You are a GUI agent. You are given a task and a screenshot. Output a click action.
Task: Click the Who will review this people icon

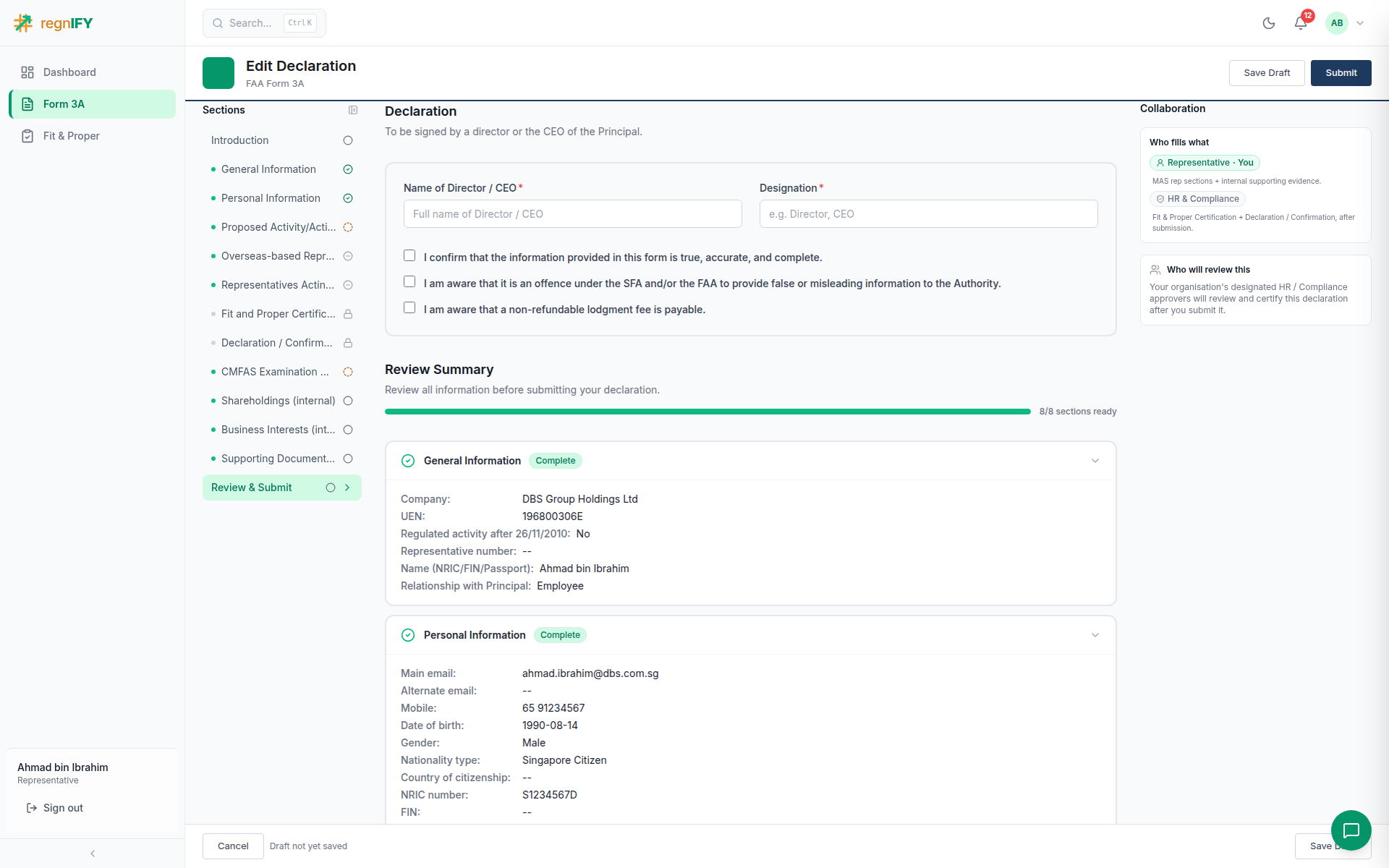point(1155,270)
